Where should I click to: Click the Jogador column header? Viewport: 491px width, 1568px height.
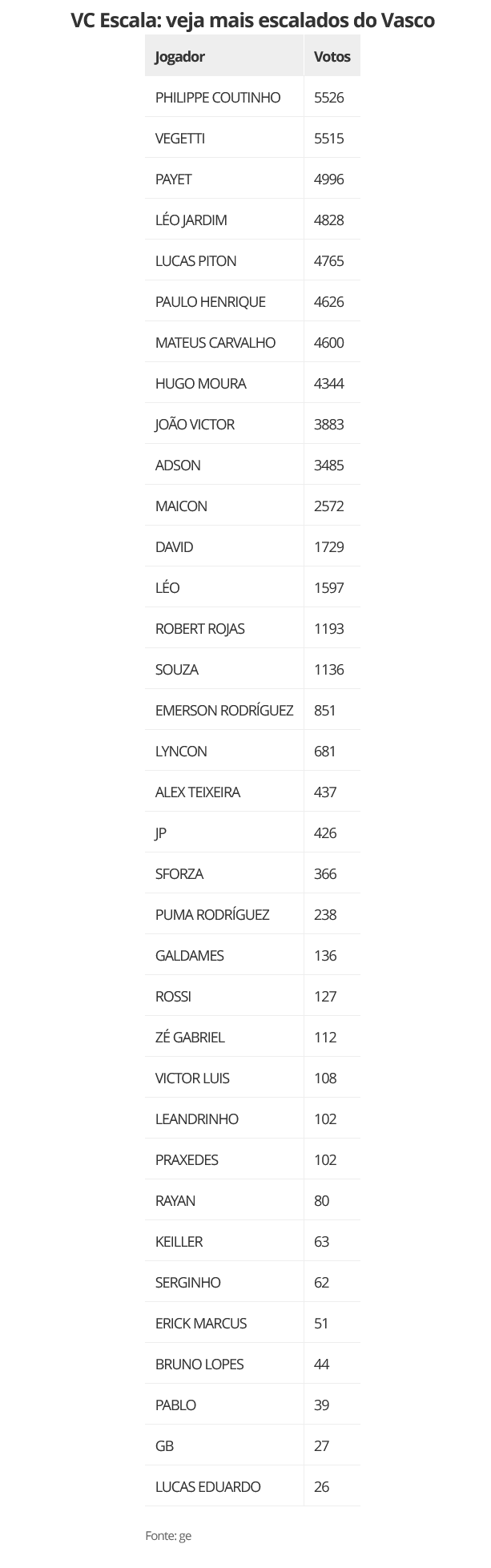point(180,57)
